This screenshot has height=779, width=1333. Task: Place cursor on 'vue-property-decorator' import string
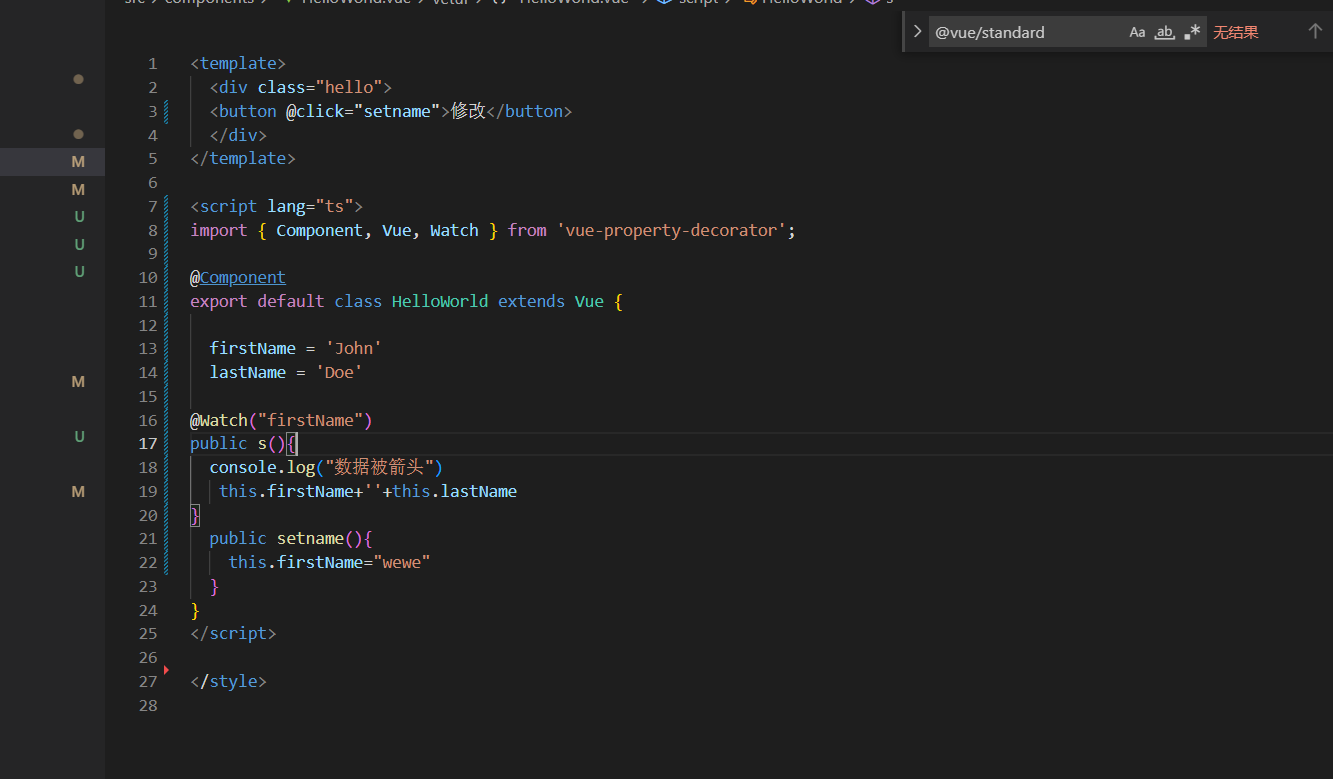(x=671, y=230)
